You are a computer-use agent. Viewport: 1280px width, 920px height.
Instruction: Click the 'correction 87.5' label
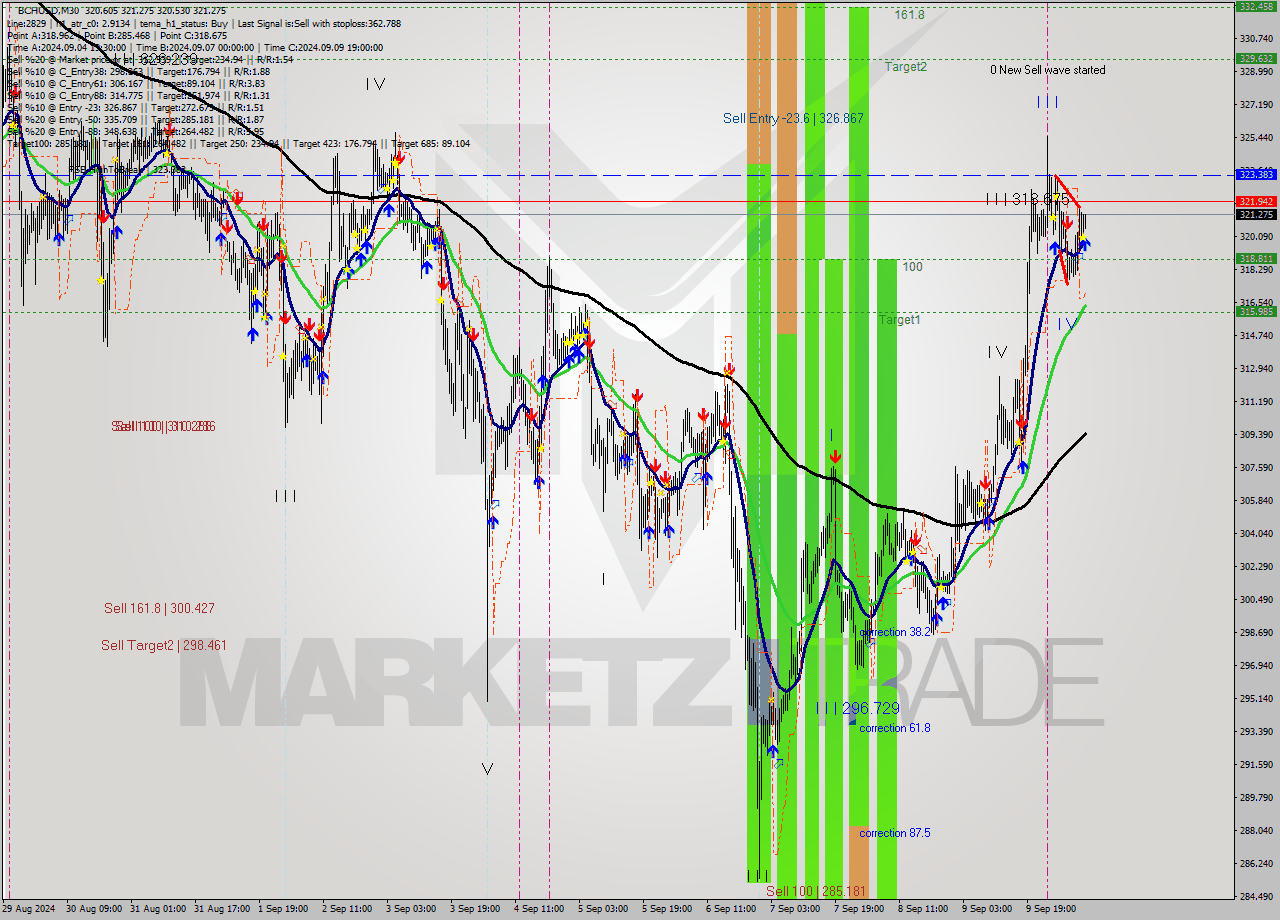point(895,833)
